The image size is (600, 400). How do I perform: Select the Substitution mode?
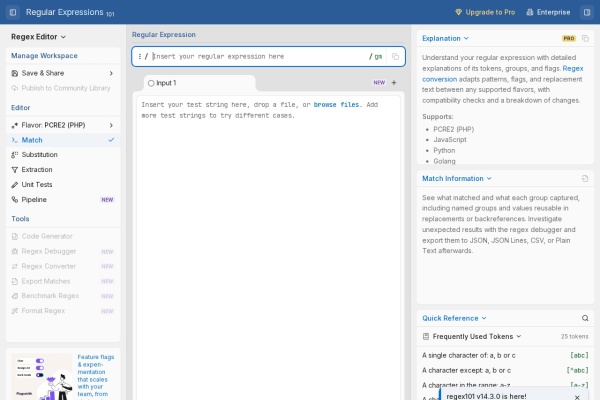63,155
